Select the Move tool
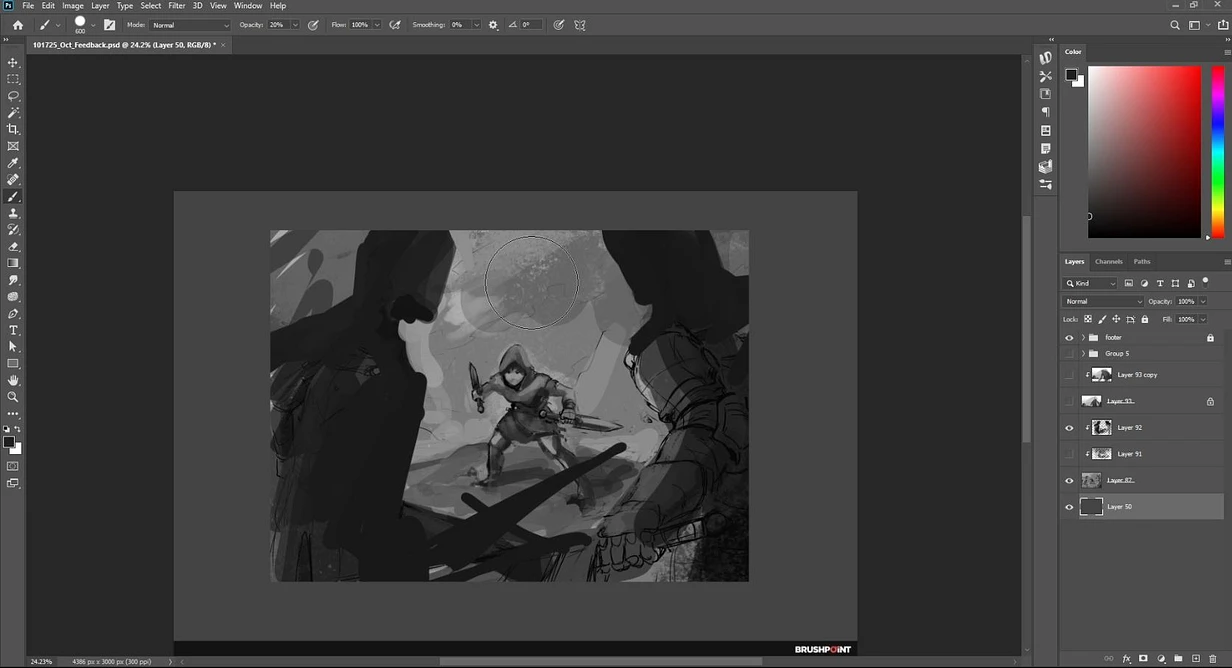 tap(13, 62)
